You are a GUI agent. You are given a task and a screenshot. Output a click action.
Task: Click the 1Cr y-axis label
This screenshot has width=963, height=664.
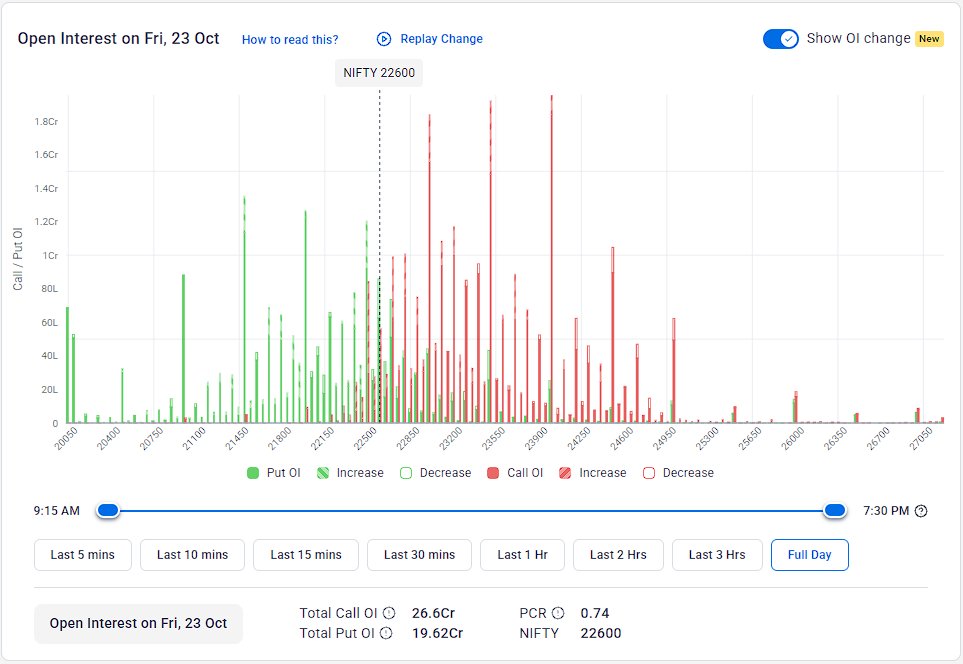pyautogui.click(x=50, y=256)
